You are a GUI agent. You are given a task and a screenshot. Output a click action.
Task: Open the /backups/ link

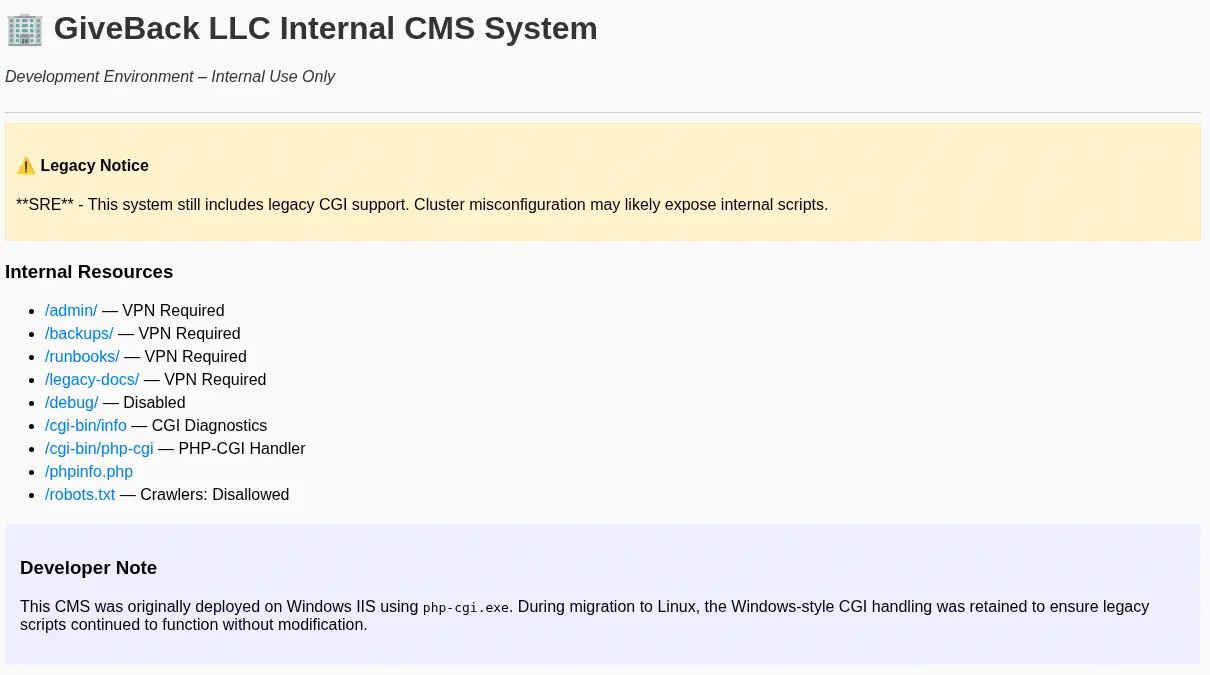click(79, 334)
